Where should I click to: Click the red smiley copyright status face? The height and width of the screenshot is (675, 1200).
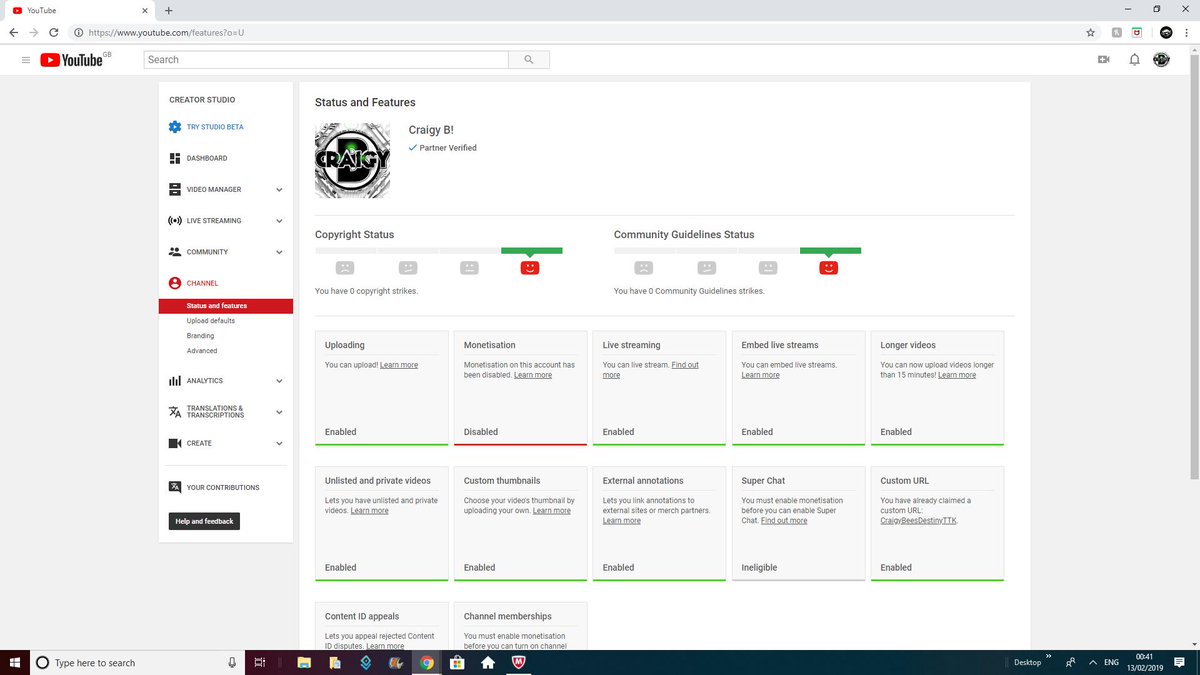point(530,268)
